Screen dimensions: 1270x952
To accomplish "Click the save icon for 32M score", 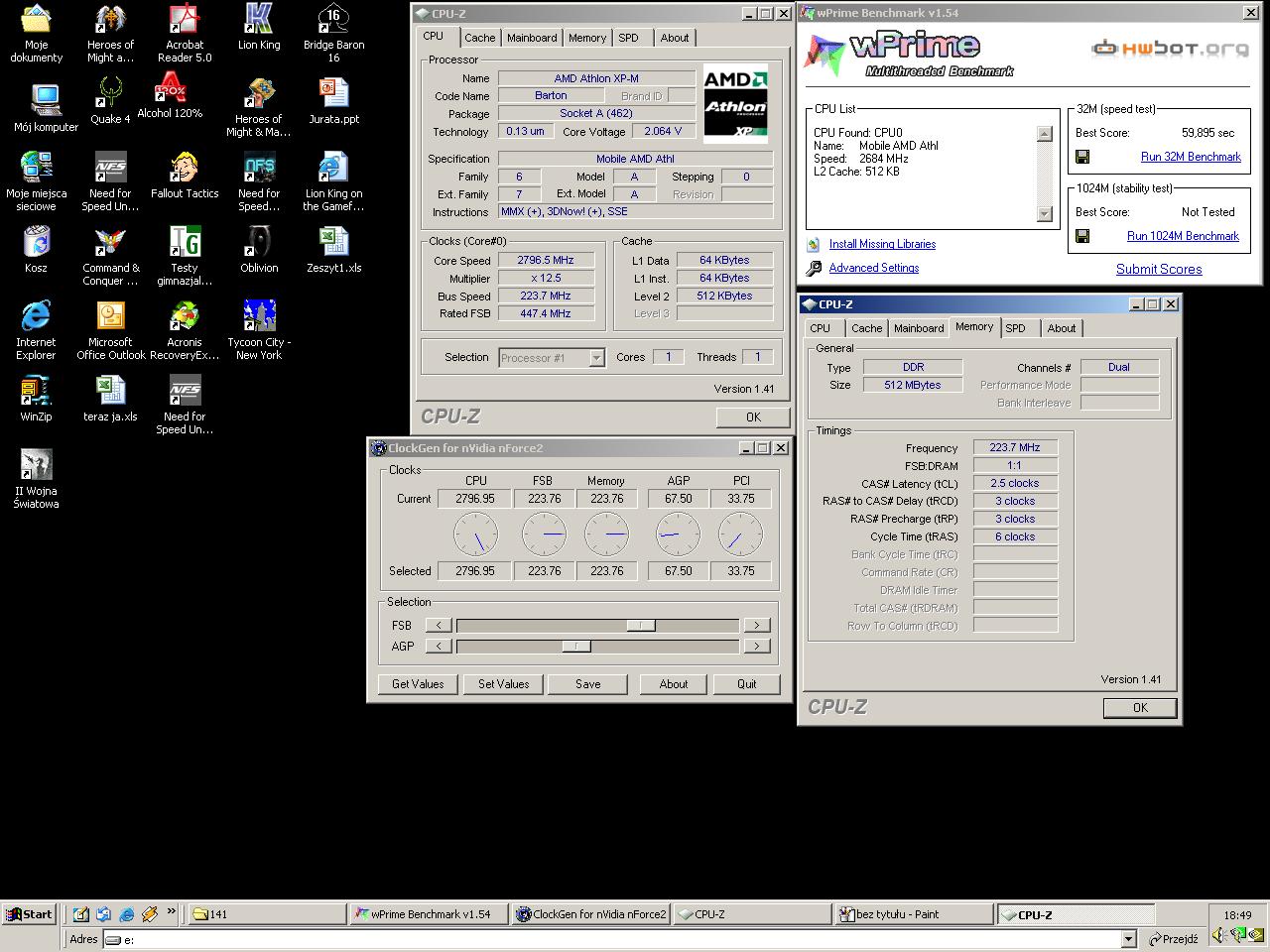I will pos(1082,157).
